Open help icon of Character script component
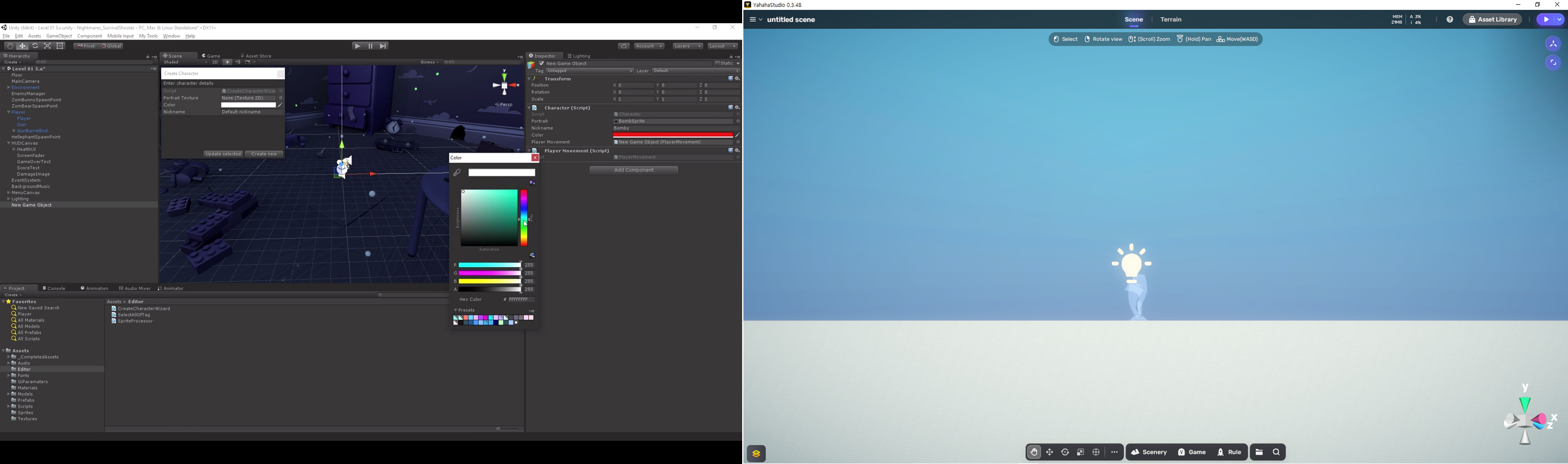 (x=731, y=107)
